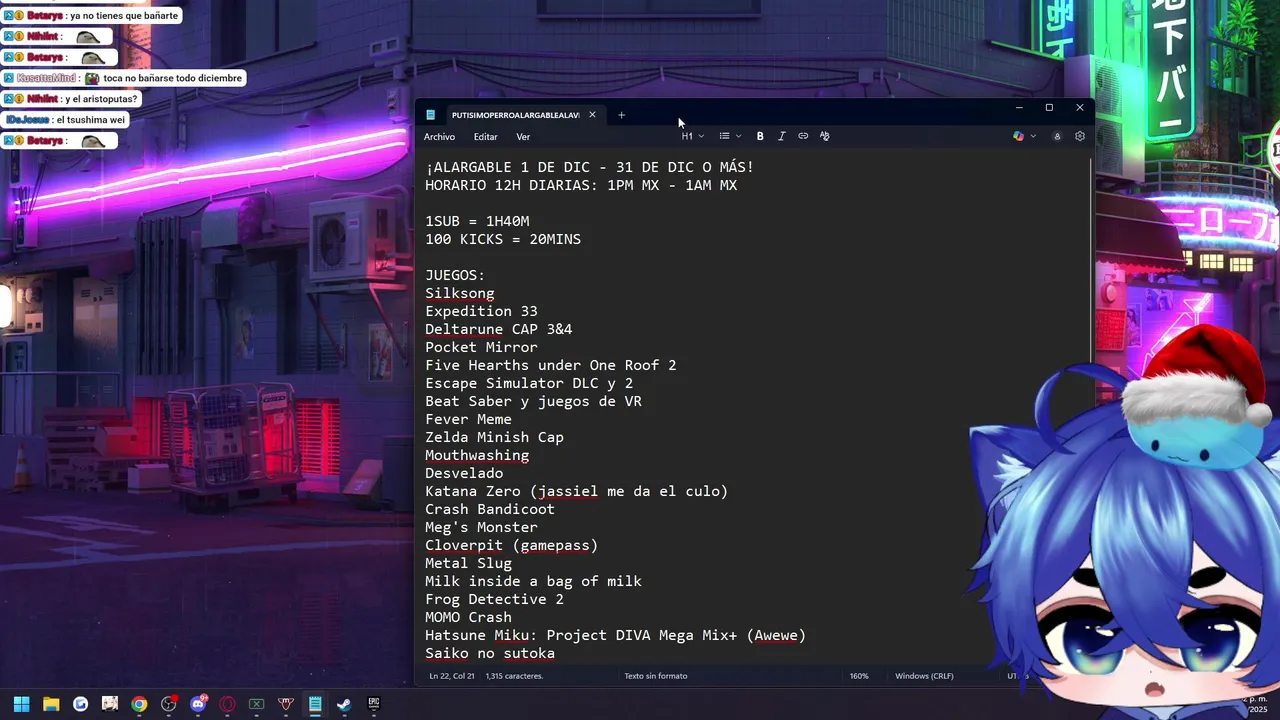This screenshot has height=720, width=1280.
Task: Click the 'JUEGOS:' heading line
Action: [x=455, y=275]
